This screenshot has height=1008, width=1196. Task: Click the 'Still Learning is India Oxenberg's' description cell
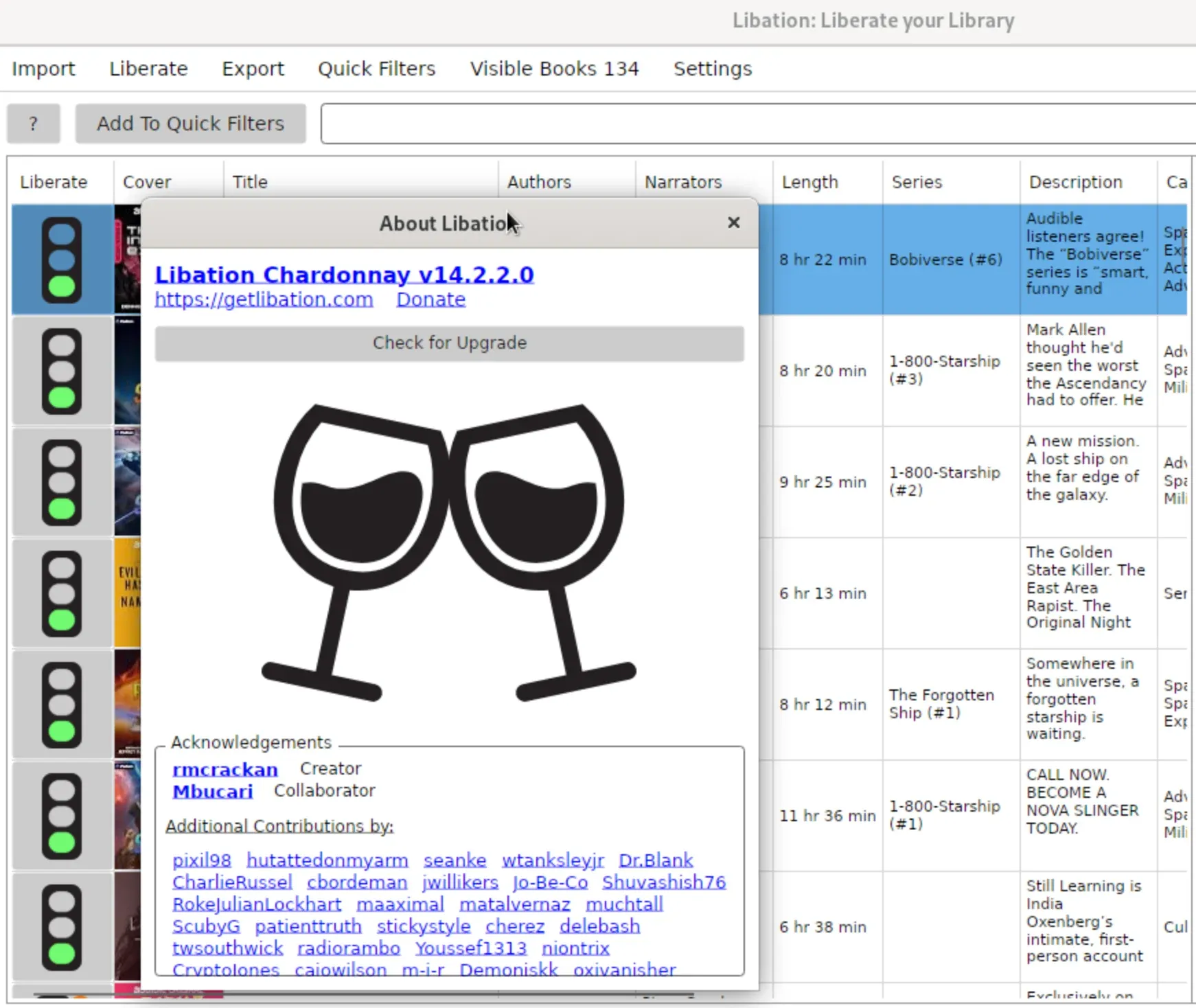[1088, 927]
